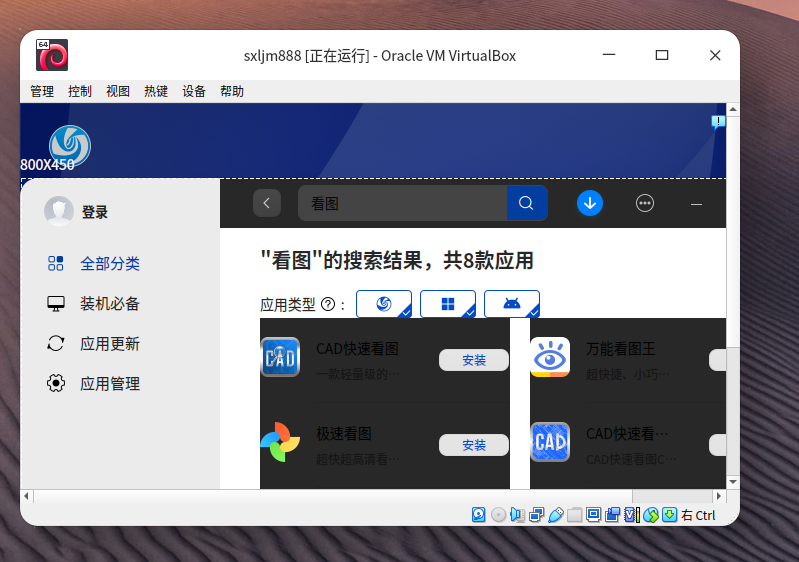Click the shared folders status icon
Screen dimensions: 799x562
[x=574, y=515]
